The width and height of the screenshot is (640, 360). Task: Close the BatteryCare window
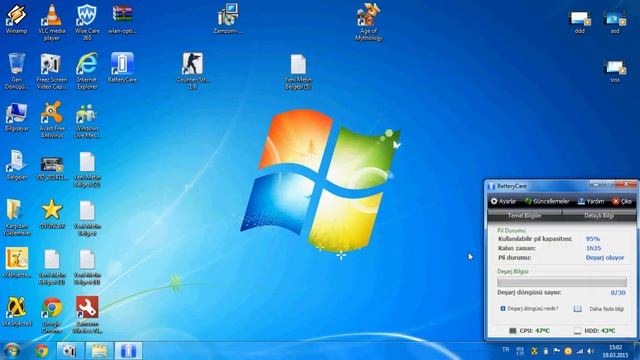pyautogui.click(x=626, y=184)
